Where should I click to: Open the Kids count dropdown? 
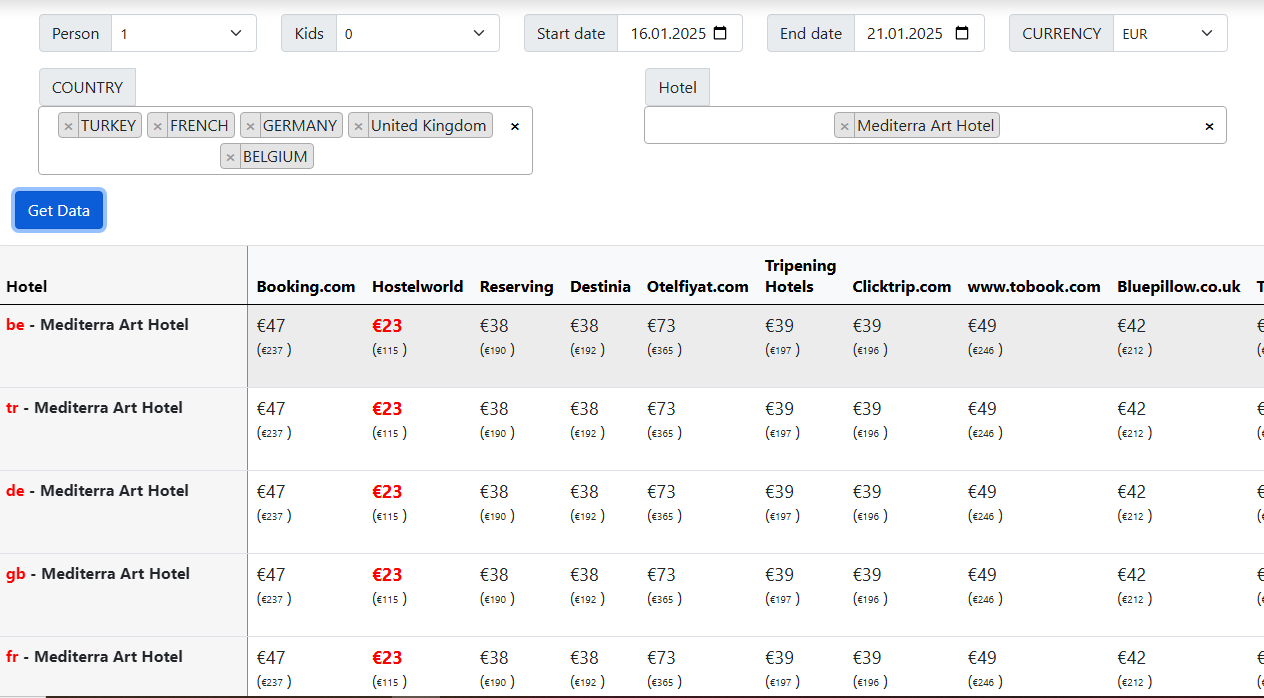click(418, 33)
